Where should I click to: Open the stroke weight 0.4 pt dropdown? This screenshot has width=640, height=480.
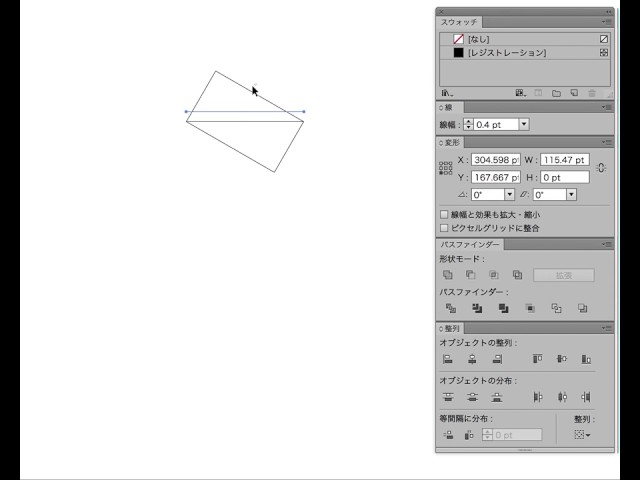(524, 124)
